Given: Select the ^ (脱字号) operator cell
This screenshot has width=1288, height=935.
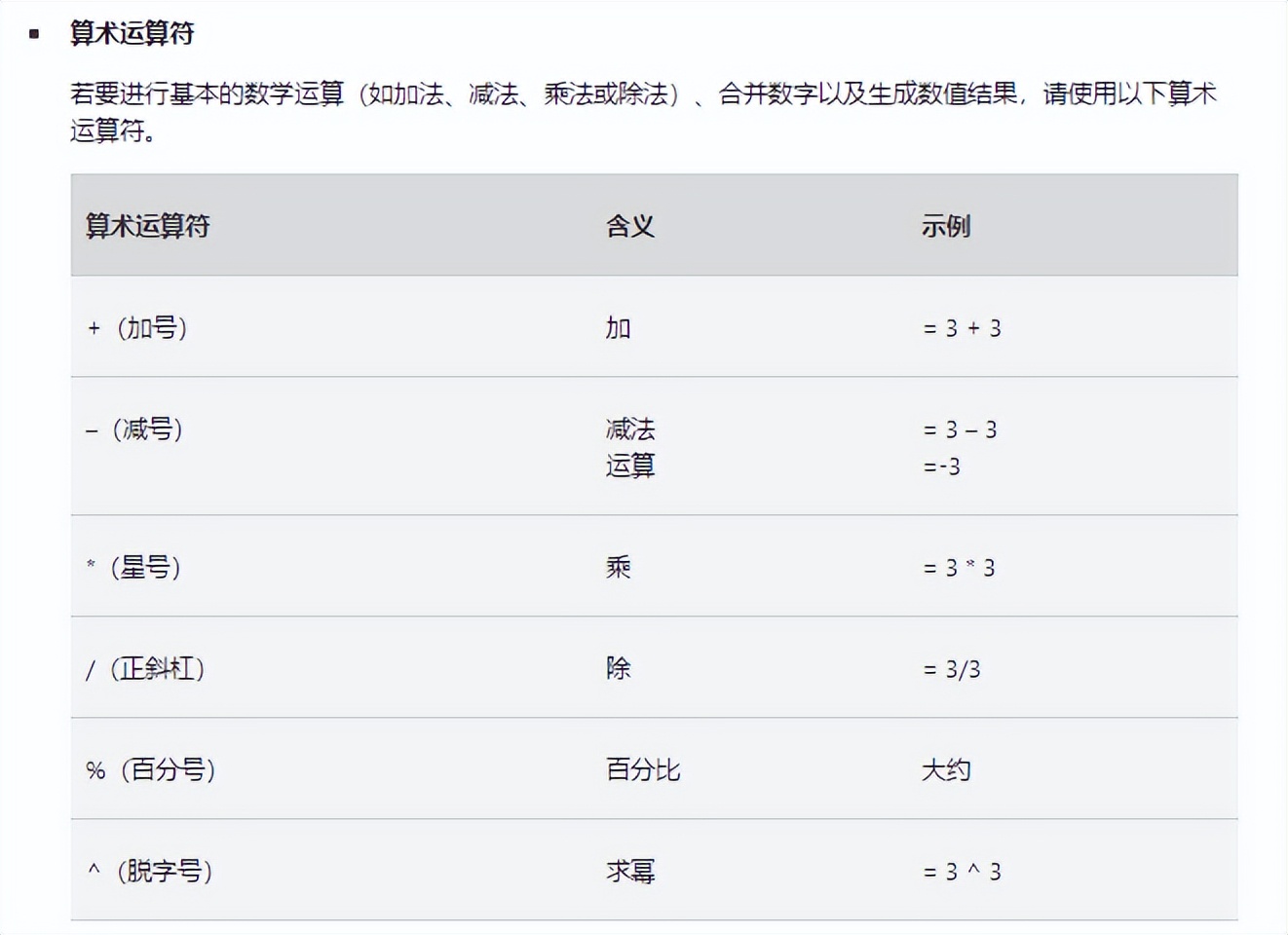Looking at the screenshot, I should click(150, 872).
